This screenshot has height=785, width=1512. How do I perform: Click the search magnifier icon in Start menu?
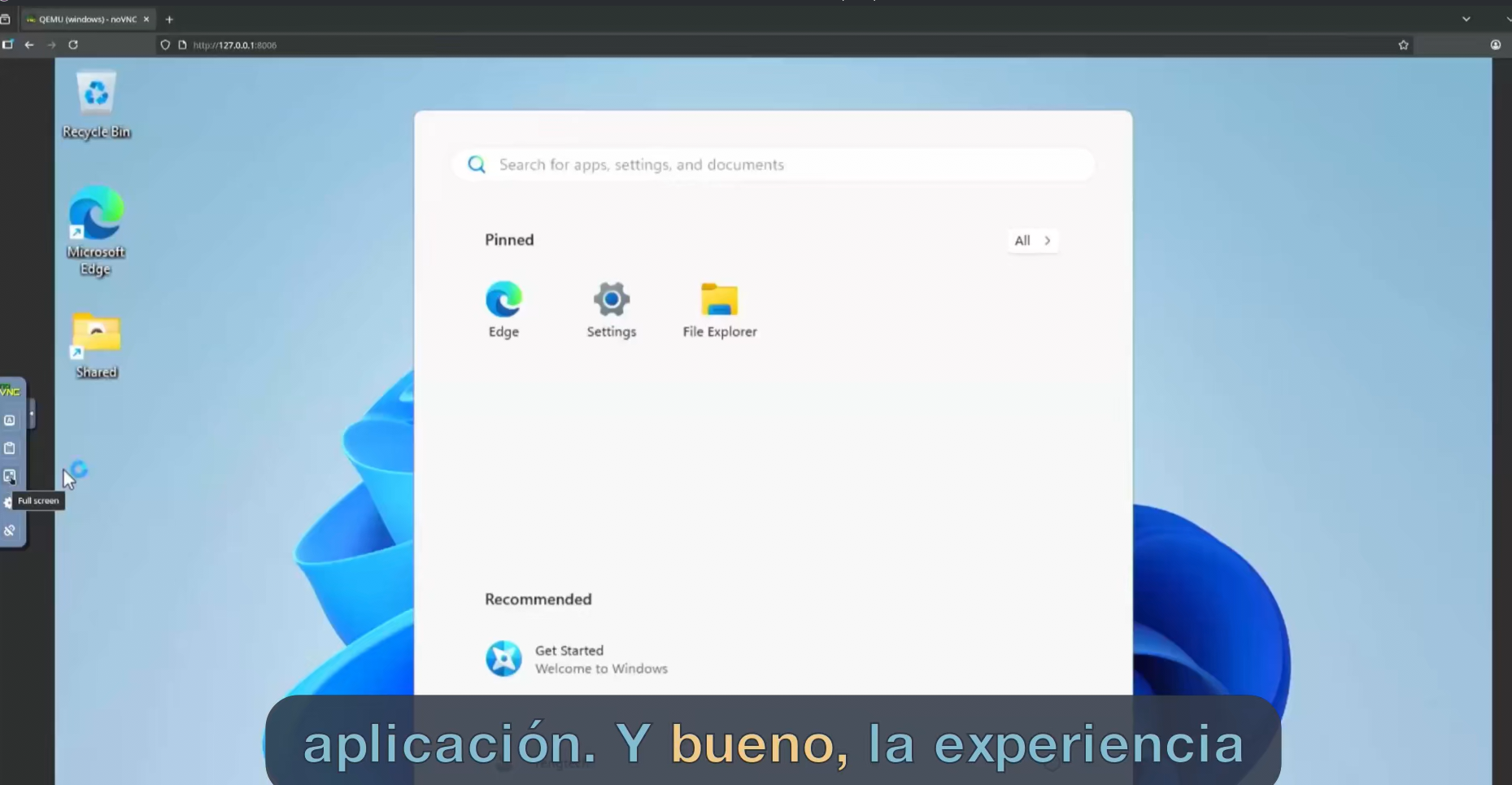click(477, 165)
